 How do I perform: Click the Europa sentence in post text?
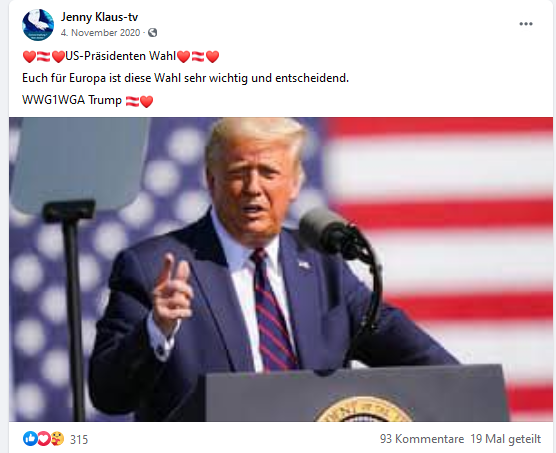[185, 78]
